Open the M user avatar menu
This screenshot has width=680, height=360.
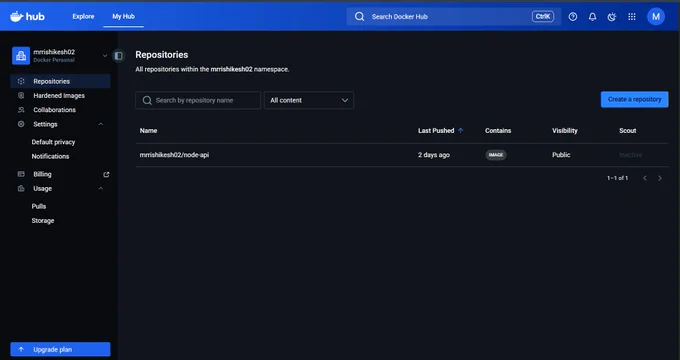click(656, 16)
